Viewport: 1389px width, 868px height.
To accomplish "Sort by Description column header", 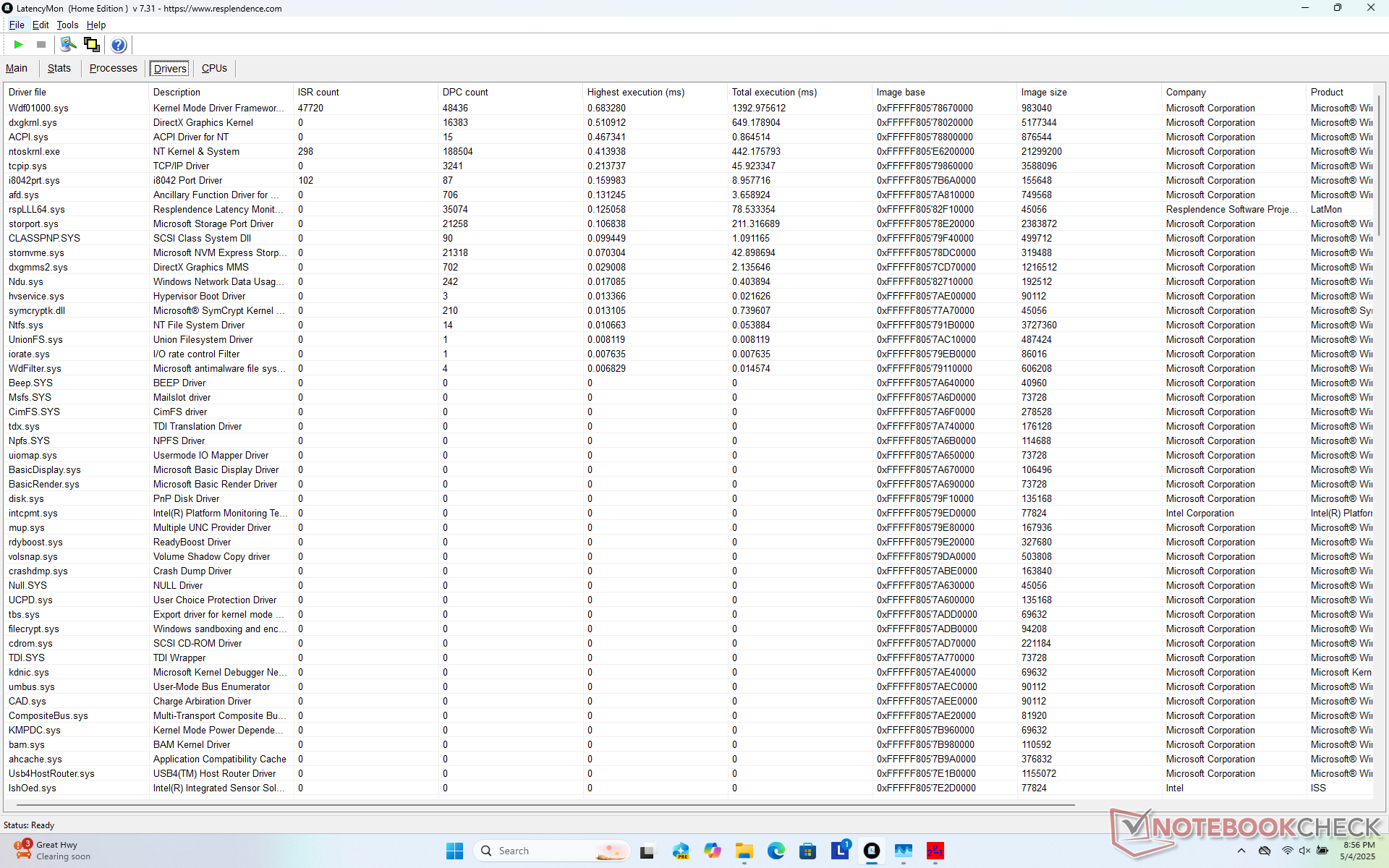I will coord(221,92).
